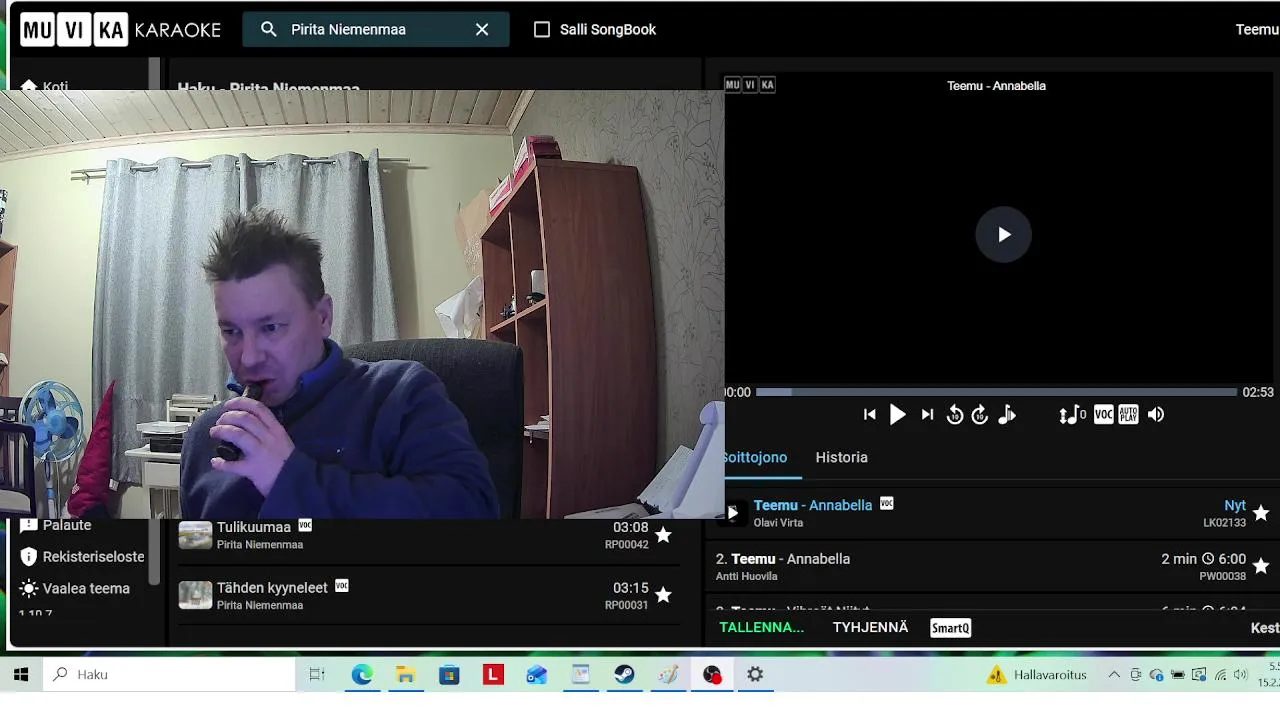Toggle the VOC vocal track in player controls
Viewport: 1280px width, 720px height.
[x=1103, y=414]
